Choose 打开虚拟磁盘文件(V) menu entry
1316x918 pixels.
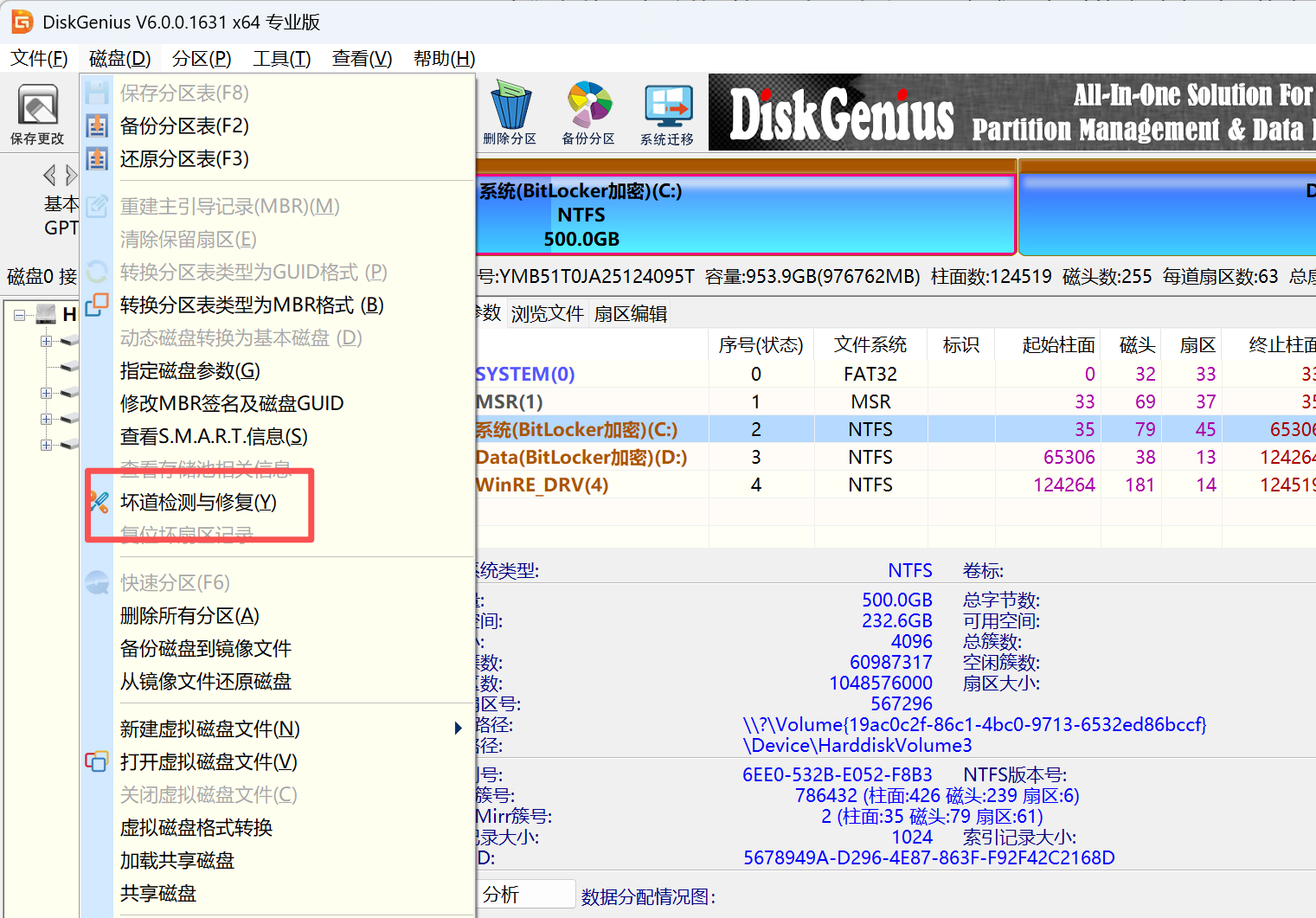coord(277,761)
